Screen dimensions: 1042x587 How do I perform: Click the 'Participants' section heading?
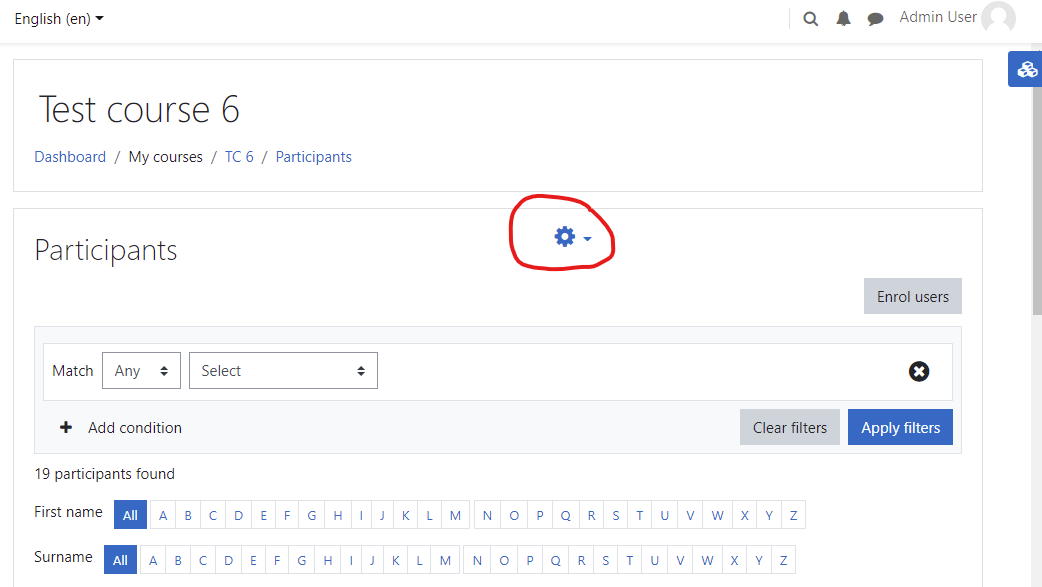pyautogui.click(x=106, y=251)
